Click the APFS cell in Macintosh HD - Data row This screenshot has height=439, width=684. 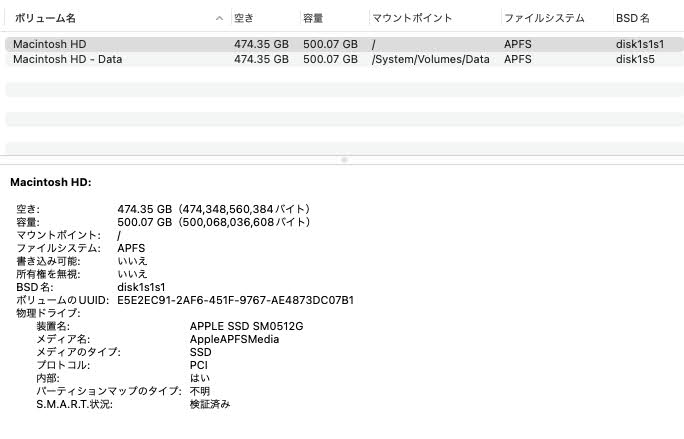pos(518,59)
